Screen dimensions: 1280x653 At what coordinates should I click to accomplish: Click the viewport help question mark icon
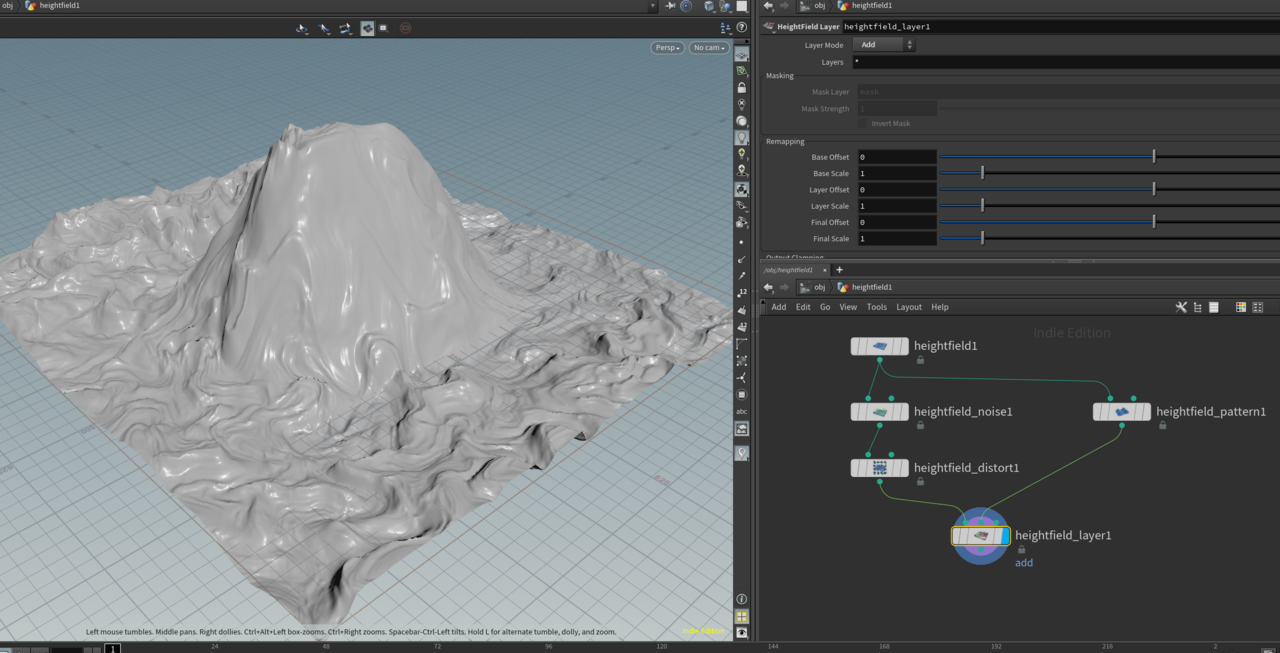[x=741, y=28]
